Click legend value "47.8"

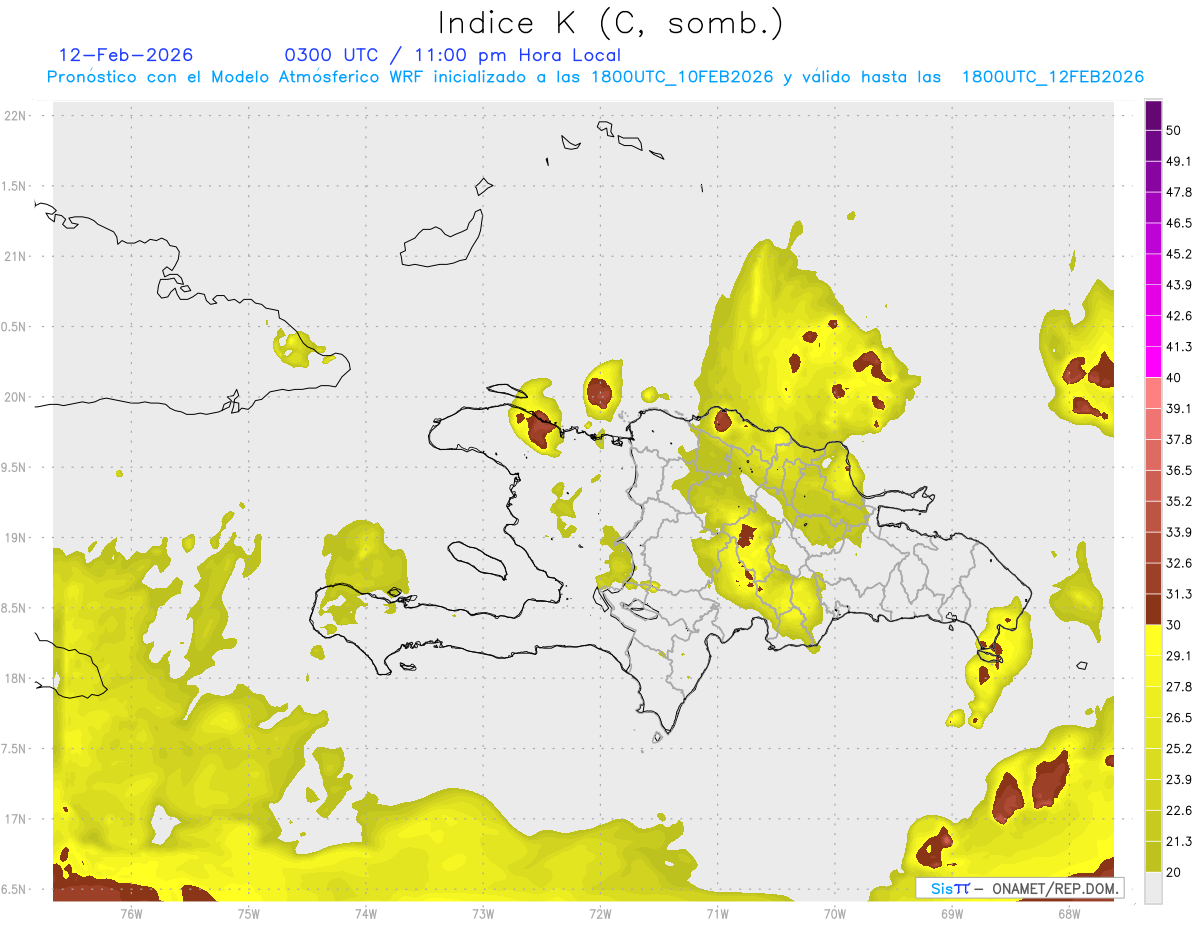(x=1179, y=192)
